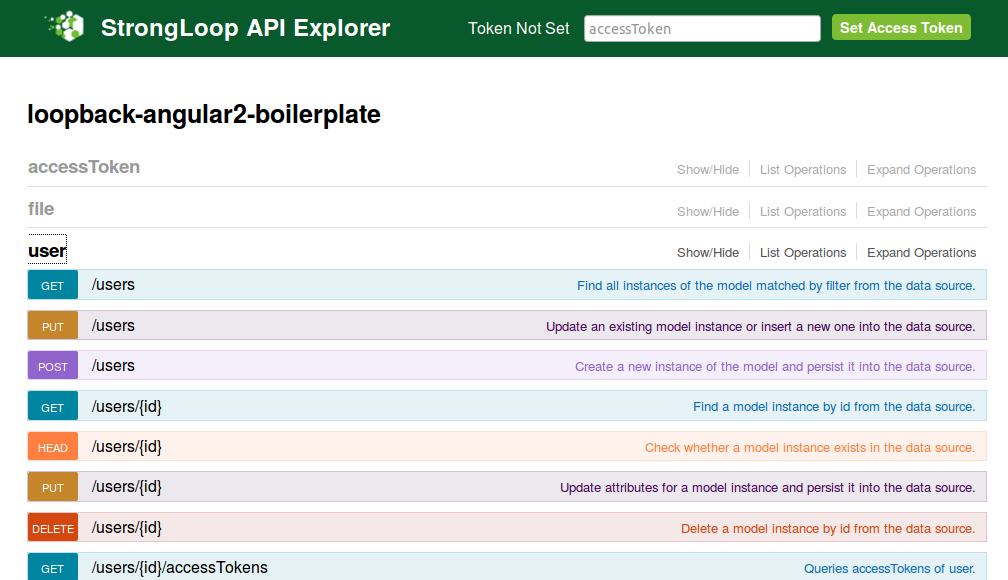Click /users path in the PUT row
This screenshot has height=580, width=1008.
pyautogui.click(x=113, y=325)
